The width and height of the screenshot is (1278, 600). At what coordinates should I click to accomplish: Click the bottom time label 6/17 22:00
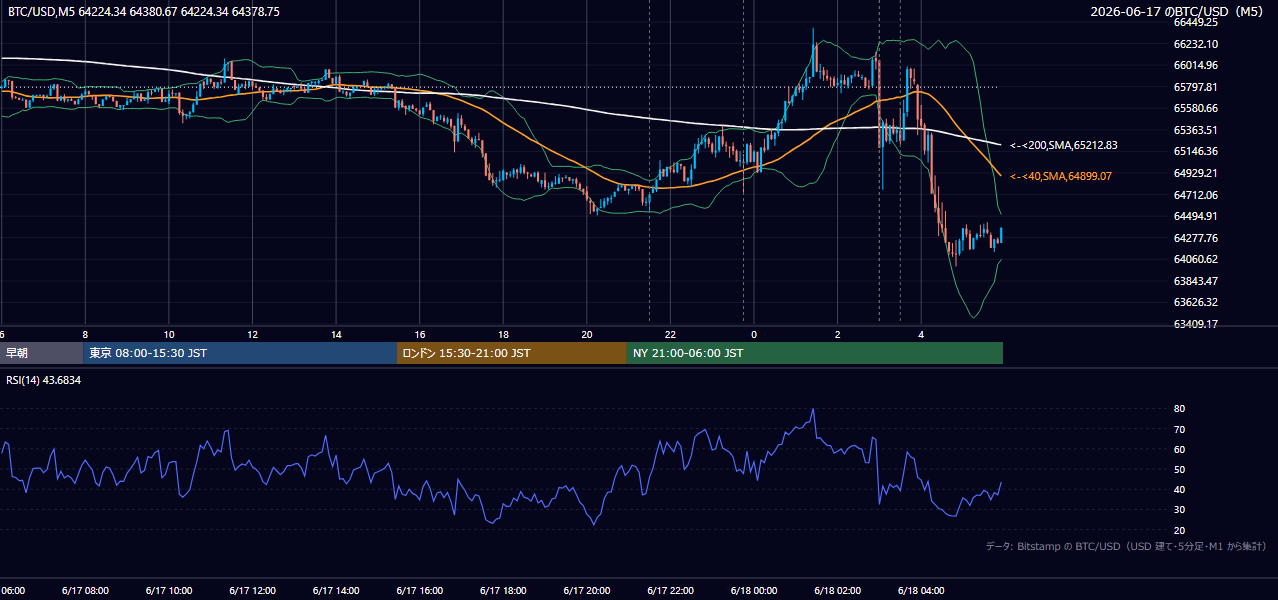671,591
